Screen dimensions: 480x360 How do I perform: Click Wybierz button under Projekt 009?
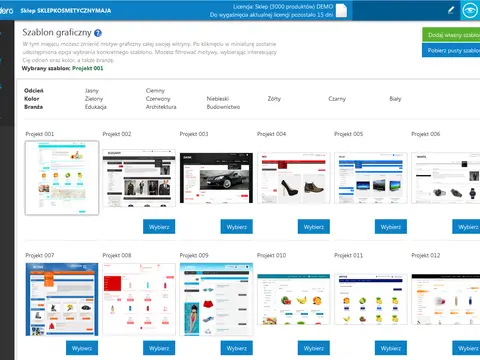pyautogui.click(x=237, y=348)
